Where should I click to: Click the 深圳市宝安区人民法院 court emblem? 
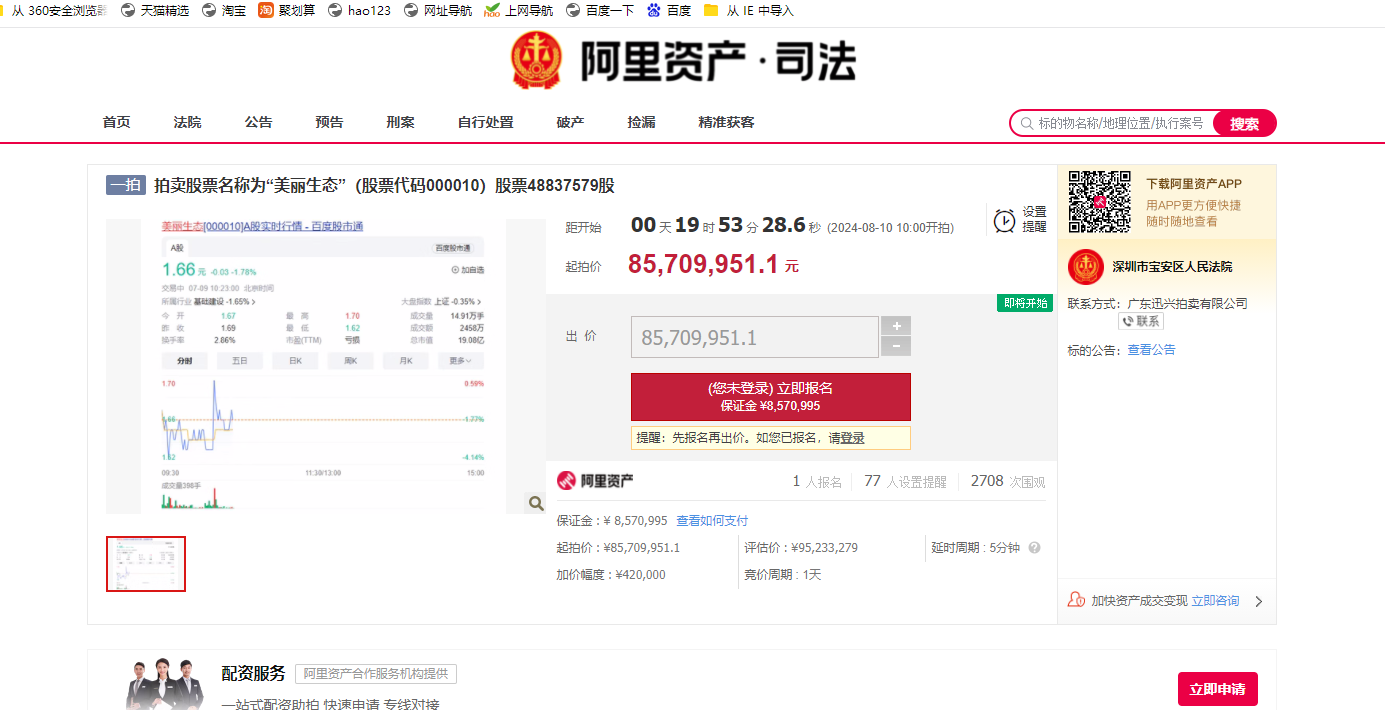point(1085,267)
